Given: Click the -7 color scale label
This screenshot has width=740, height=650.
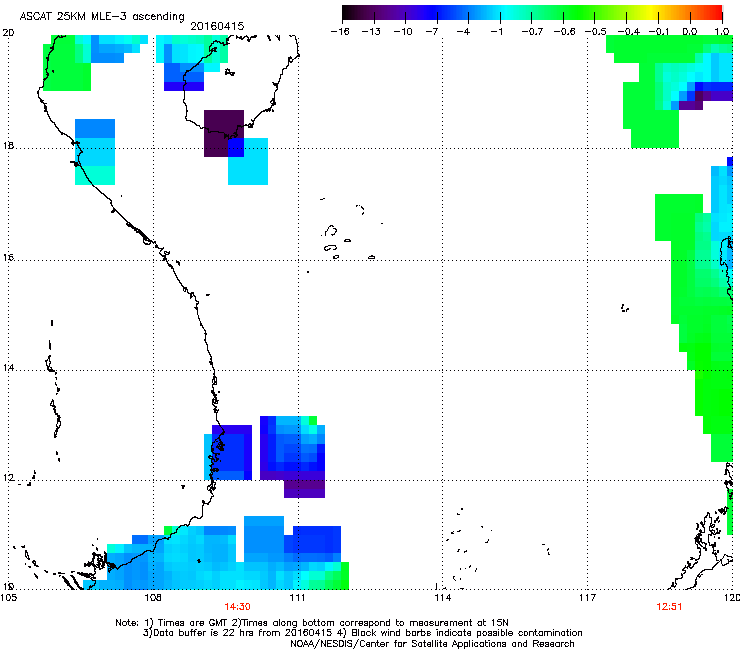Looking at the screenshot, I should tap(432, 31).
